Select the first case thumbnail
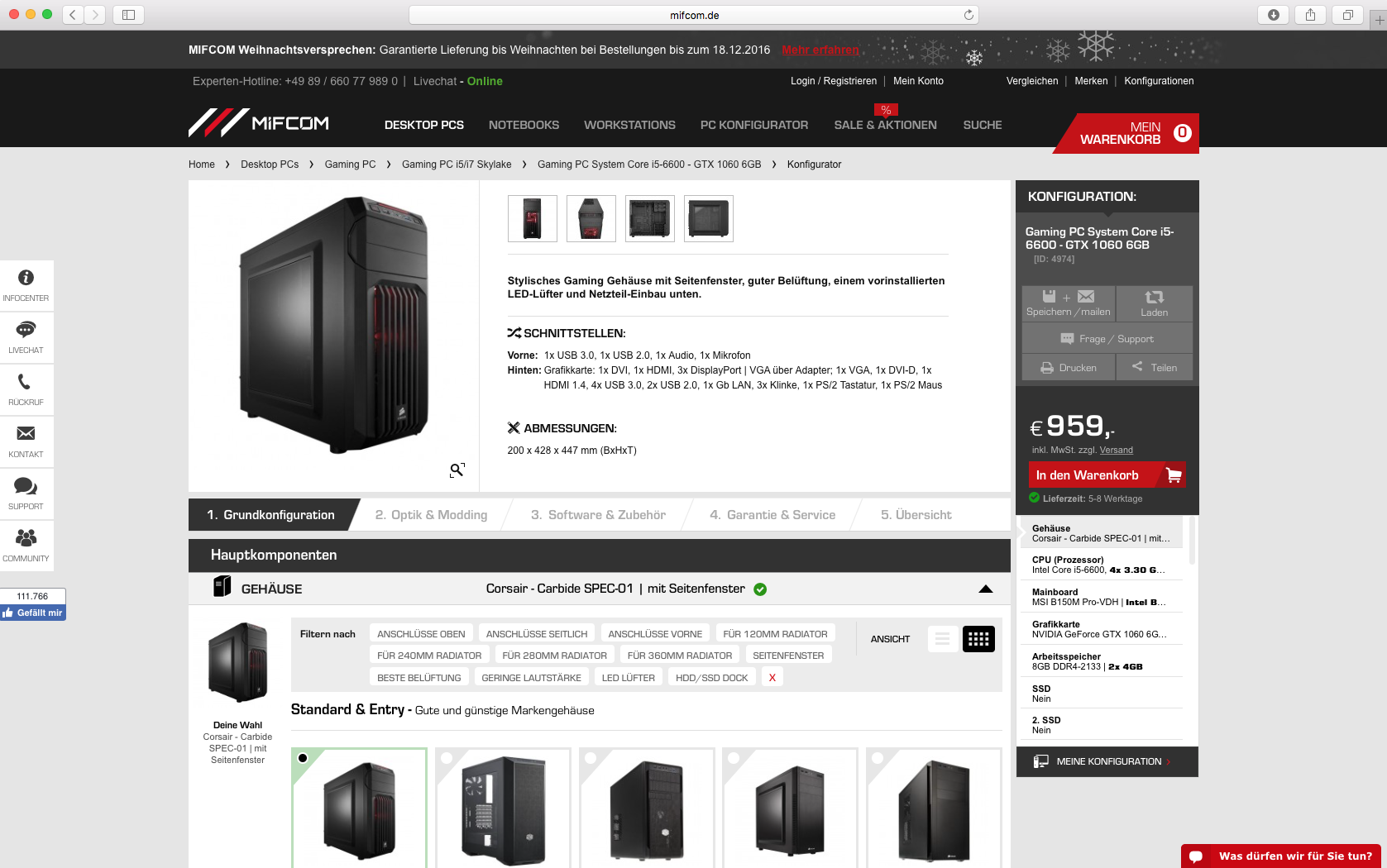 [x=533, y=218]
